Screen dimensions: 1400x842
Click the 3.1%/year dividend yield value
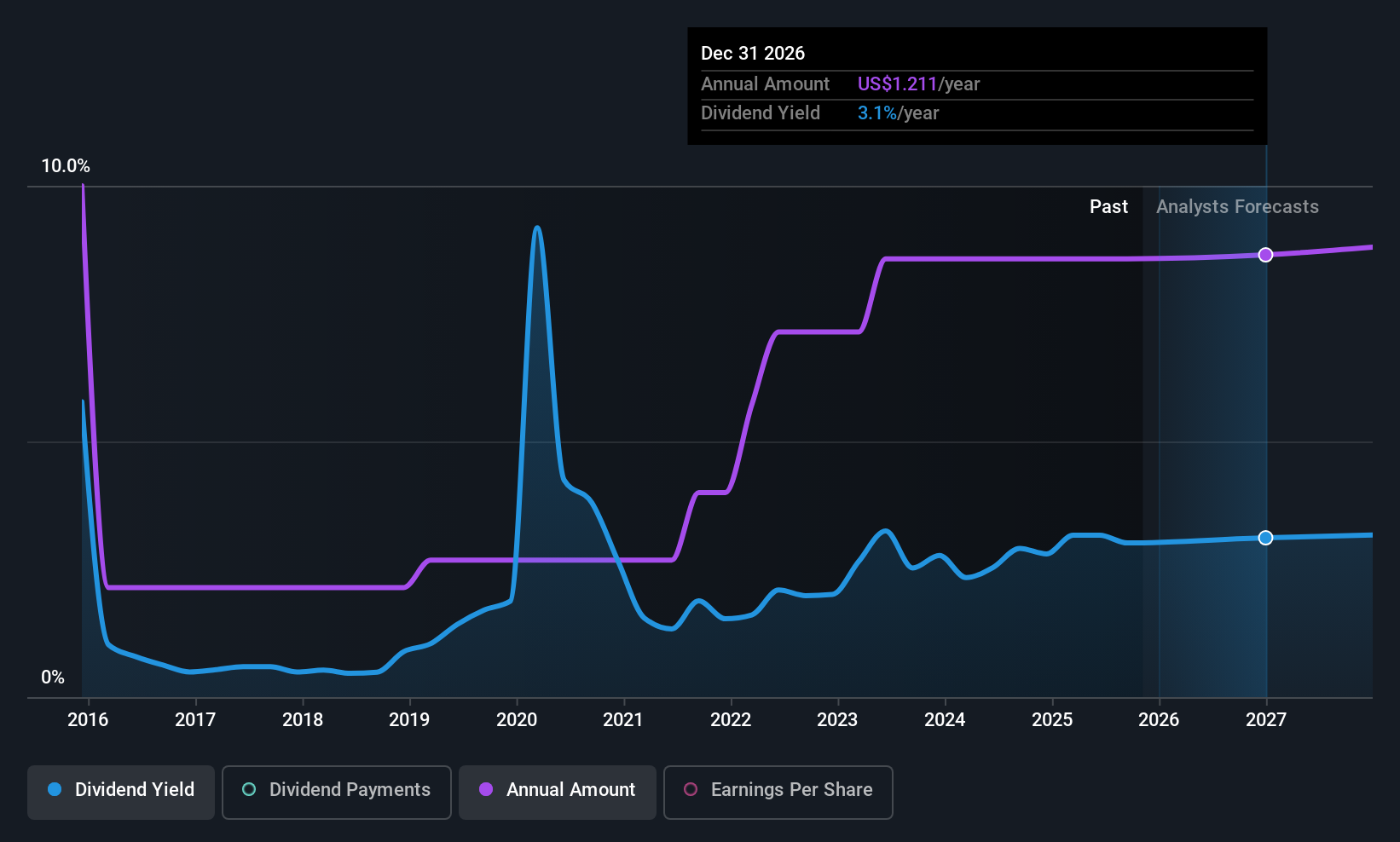(x=898, y=113)
